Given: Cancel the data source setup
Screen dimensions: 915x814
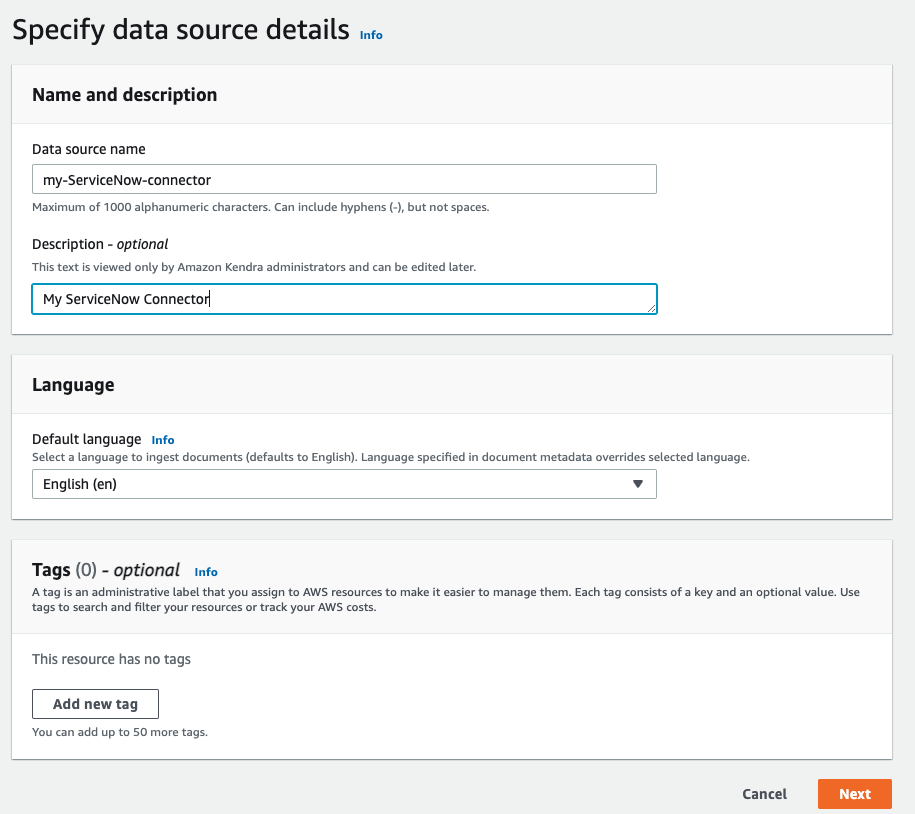Looking at the screenshot, I should click(764, 794).
